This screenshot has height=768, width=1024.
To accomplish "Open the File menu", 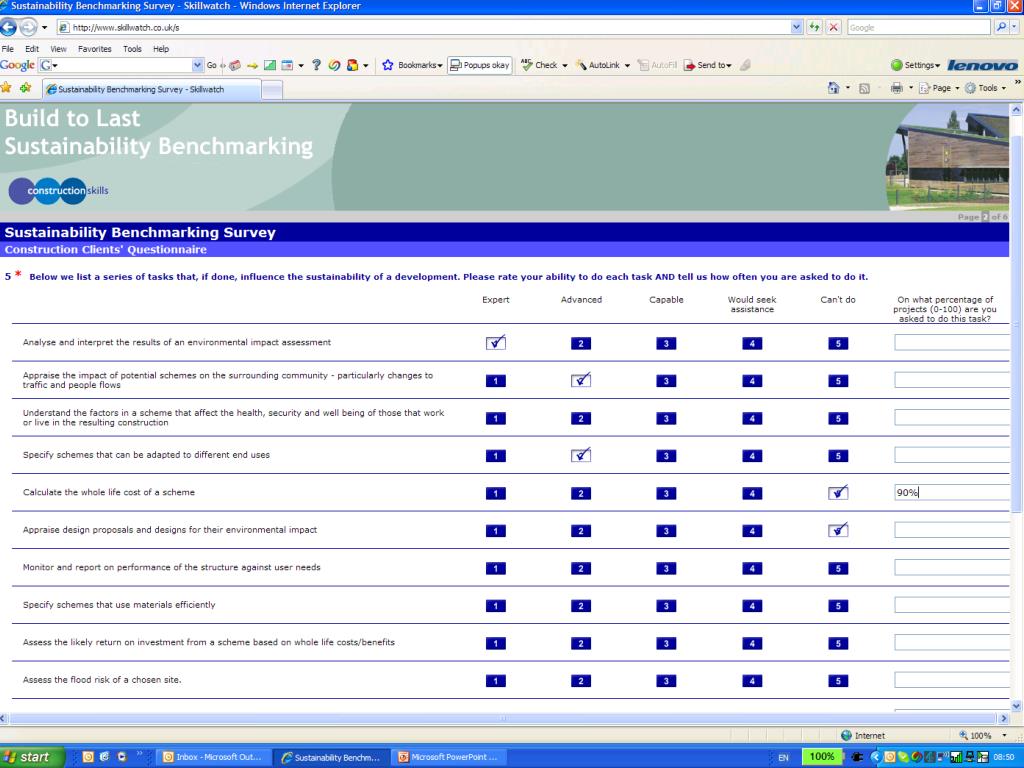I will 8,49.
